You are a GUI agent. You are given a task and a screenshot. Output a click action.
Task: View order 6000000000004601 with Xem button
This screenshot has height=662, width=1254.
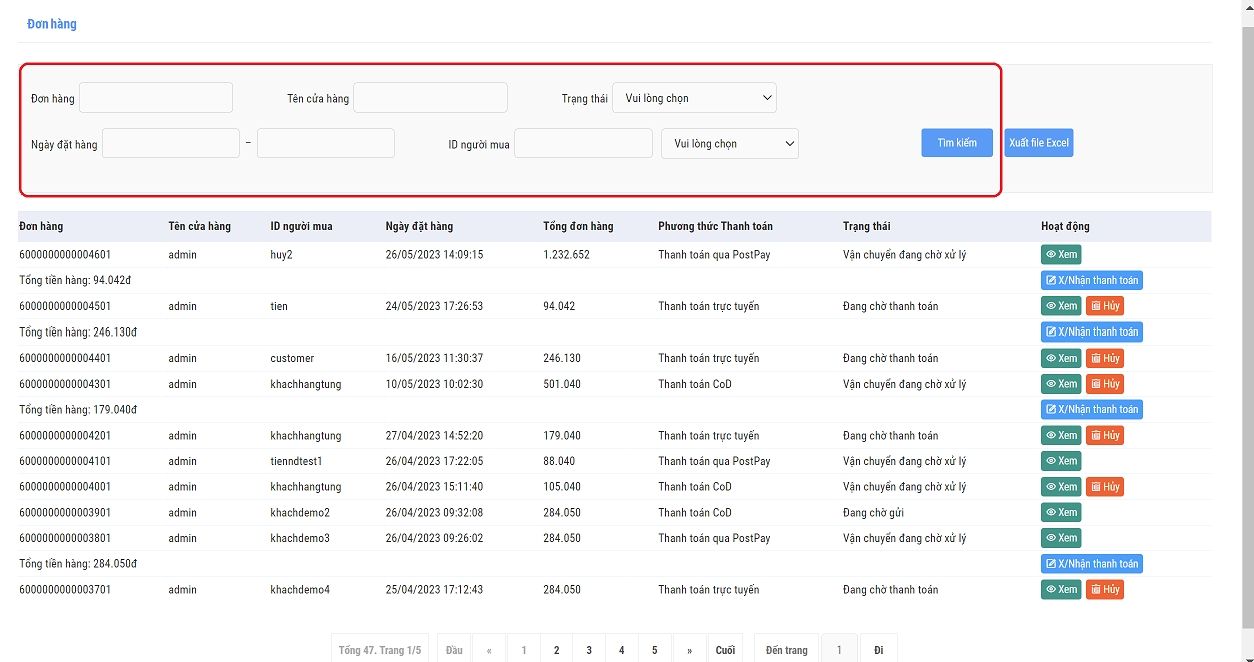1060,255
